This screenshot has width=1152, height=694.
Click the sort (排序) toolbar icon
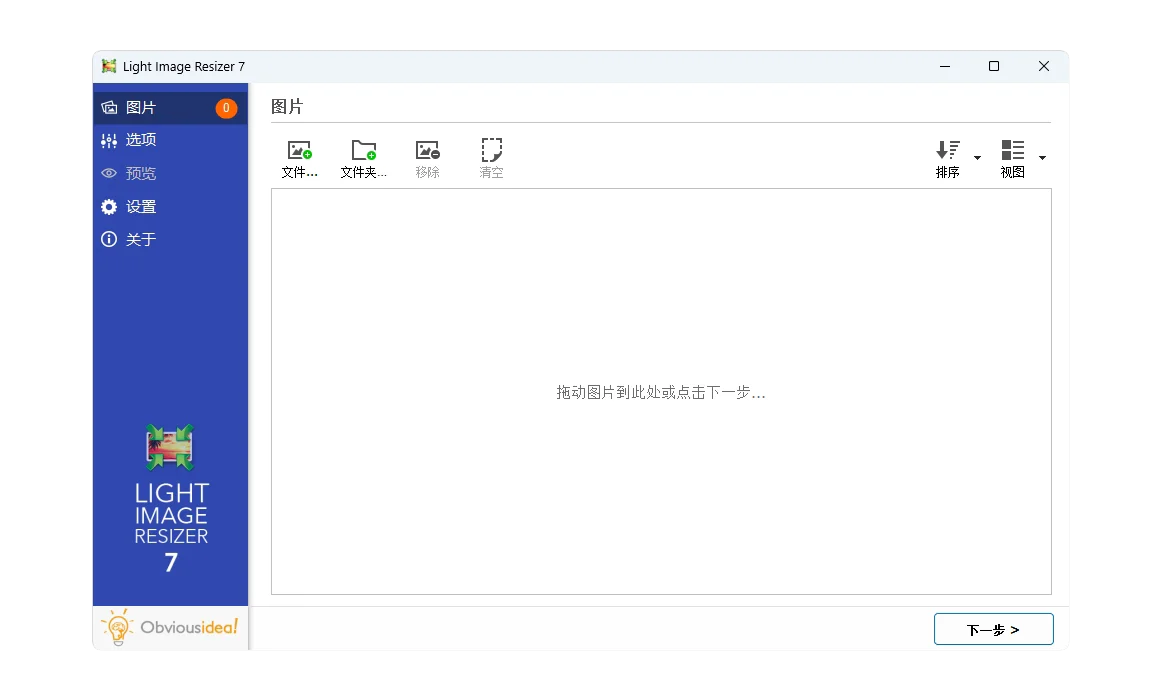[946, 152]
